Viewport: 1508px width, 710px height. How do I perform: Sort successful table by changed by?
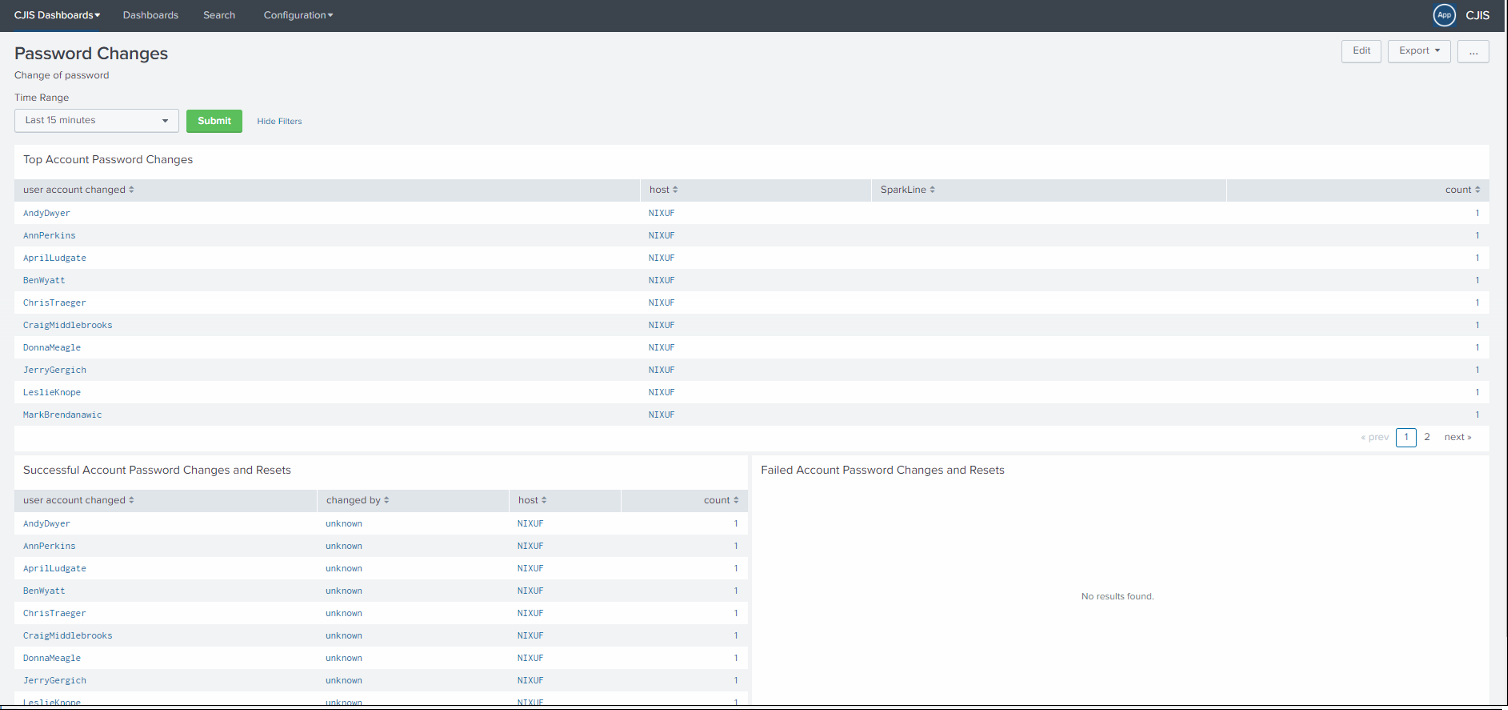(x=357, y=500)
